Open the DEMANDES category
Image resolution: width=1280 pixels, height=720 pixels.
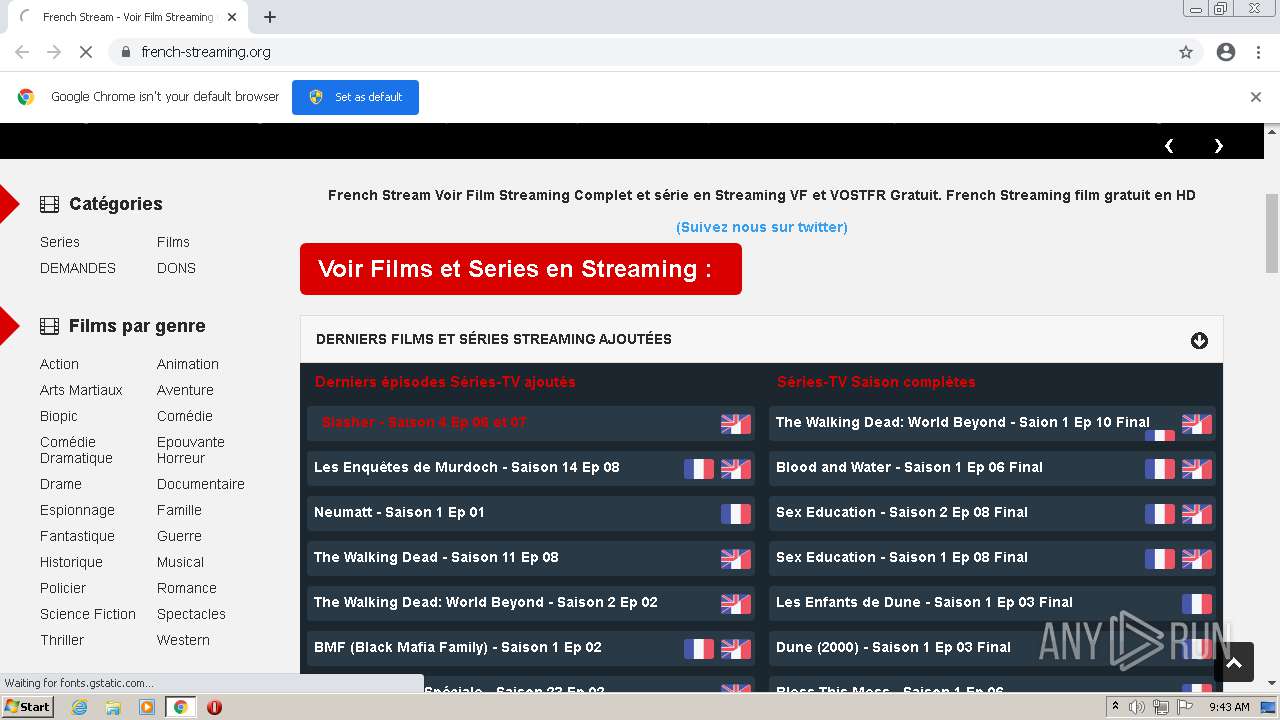pyautogui.click(x=78, y=268)
